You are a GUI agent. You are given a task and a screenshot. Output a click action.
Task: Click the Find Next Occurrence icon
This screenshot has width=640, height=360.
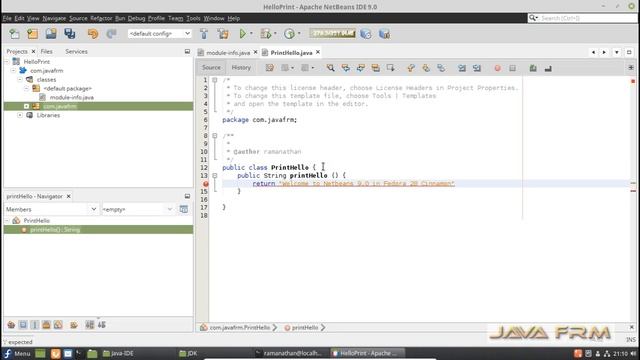[361, 68]
